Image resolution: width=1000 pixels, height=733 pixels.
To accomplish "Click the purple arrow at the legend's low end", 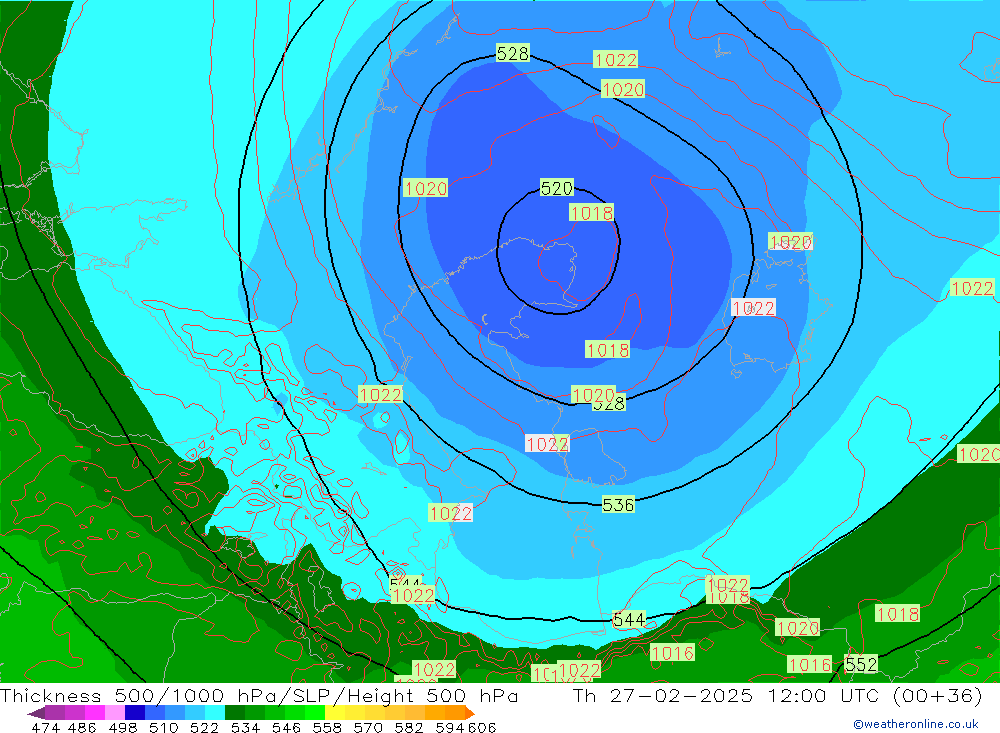I will pyautogui.click(x=36, y=713).
